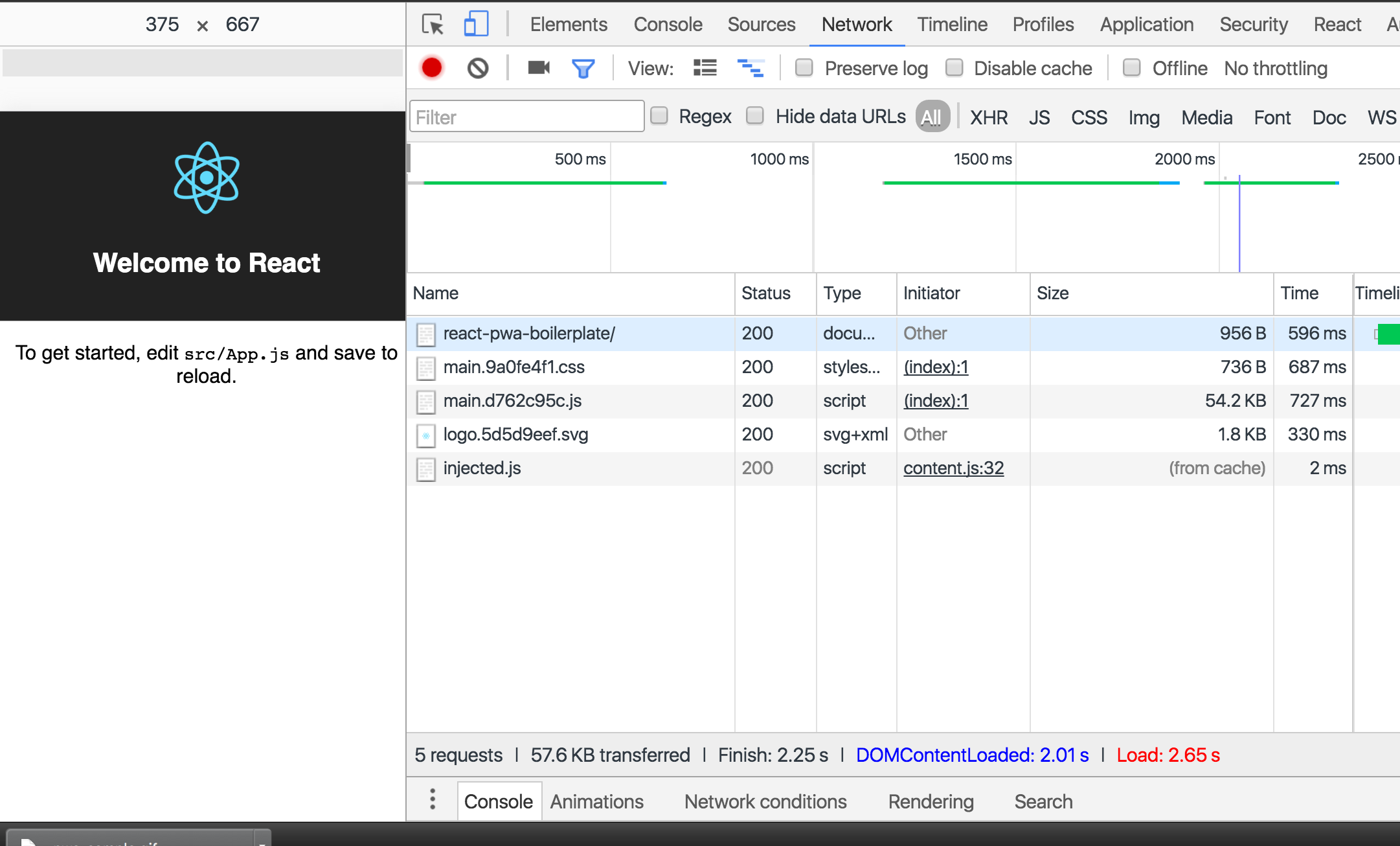This screenshot has width=1400, height=846.
Task: Select the main.d762c95c.js request
Action: pos(903,401)
